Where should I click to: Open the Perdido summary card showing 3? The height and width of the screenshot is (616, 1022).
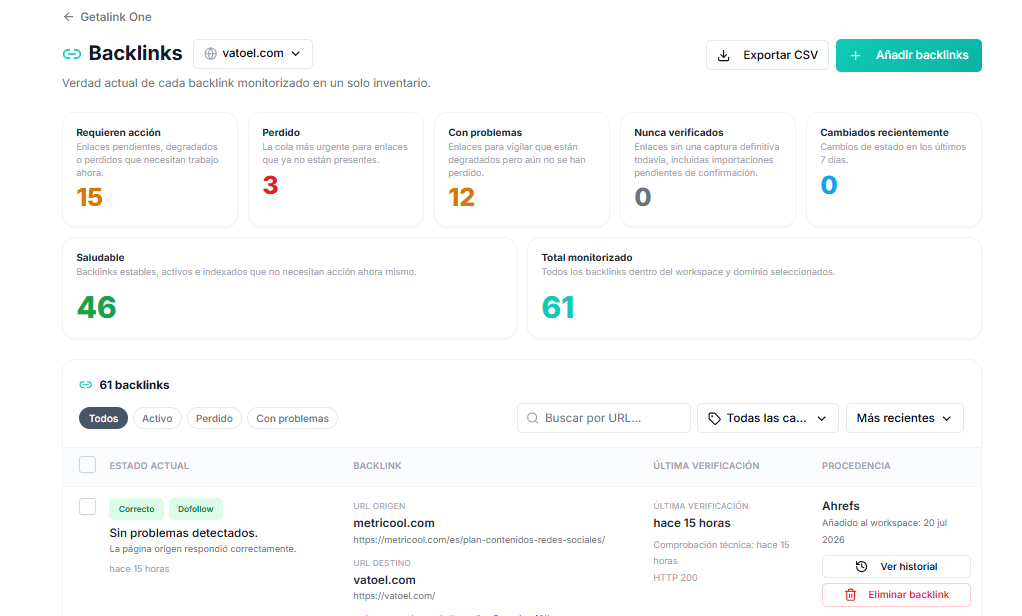pyautogui.click(x=336, y=169)
